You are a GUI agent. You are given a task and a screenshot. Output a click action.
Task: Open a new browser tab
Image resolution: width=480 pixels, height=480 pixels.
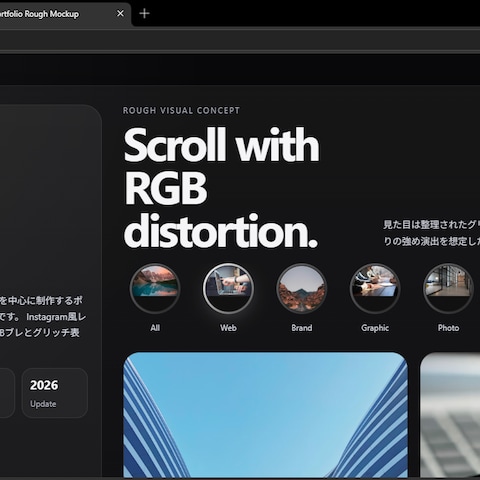click(x=144, y=13)
